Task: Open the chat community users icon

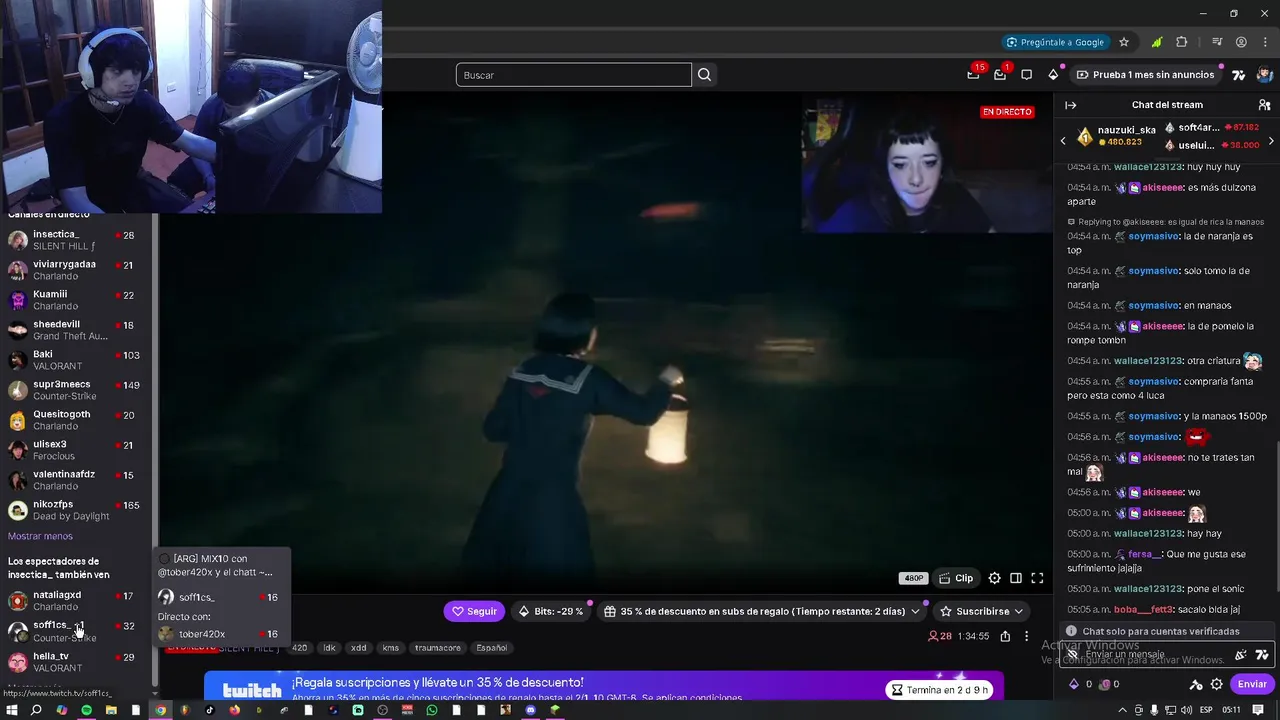Action: (1264, 105)
